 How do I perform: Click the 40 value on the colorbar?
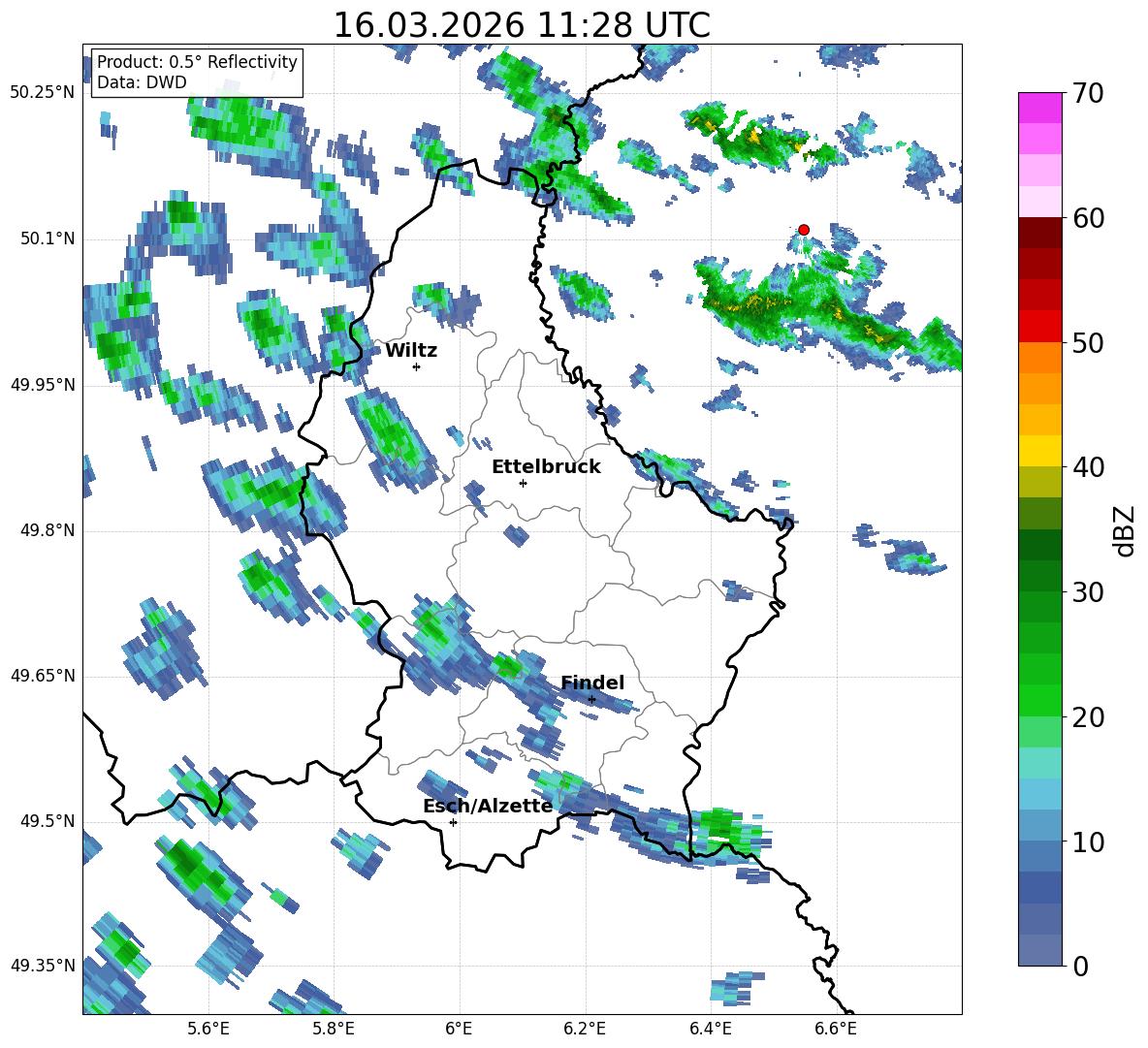click(1088, 467)
